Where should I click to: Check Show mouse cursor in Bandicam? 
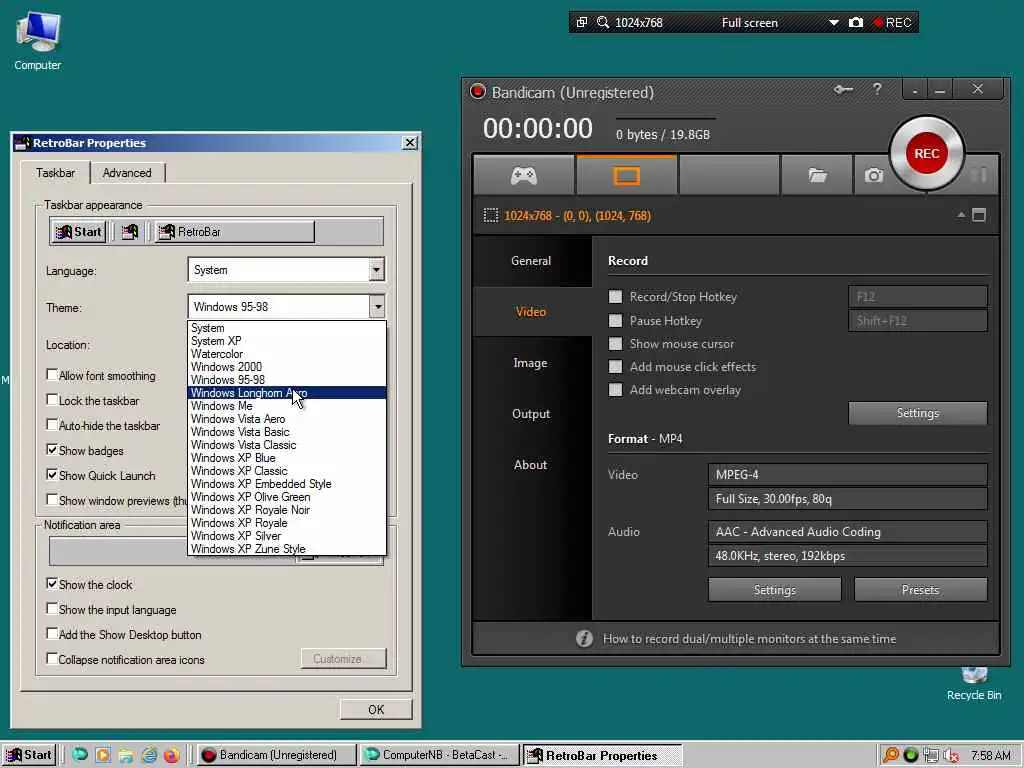click(615, 344)
